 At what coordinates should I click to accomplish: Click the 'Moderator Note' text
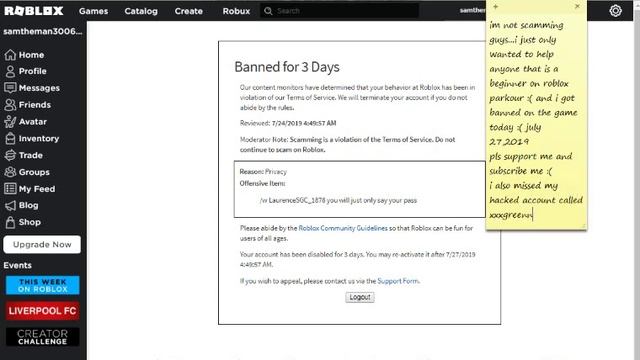[x=348, y=144]
